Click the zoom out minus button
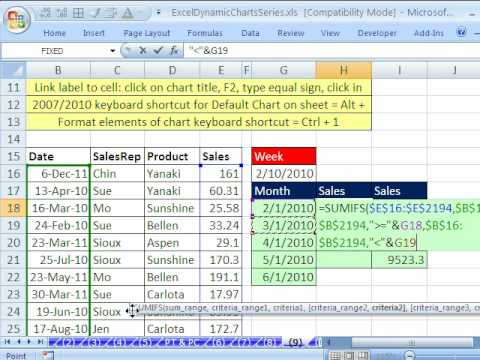 (410, 356)
